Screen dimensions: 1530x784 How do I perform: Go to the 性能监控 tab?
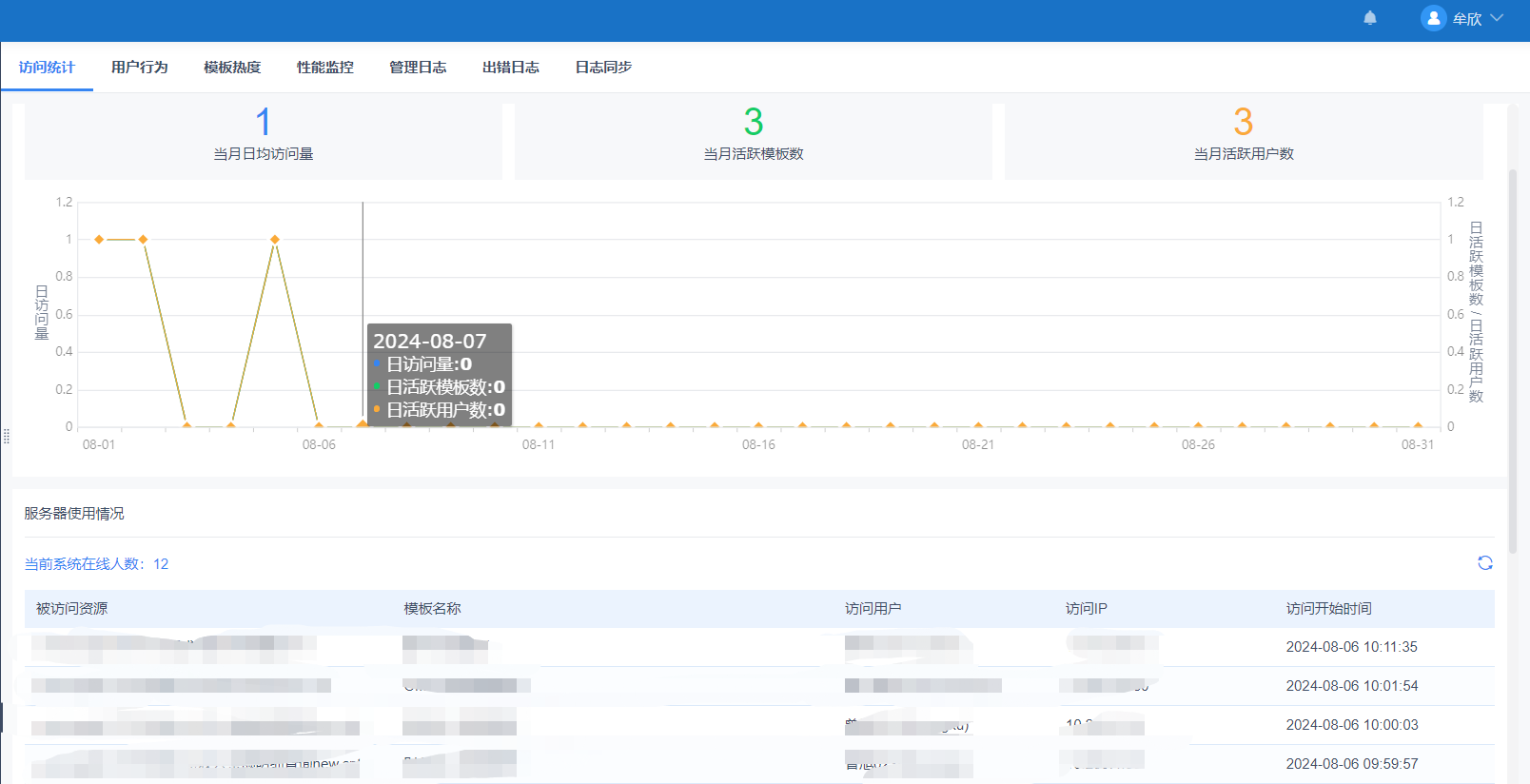point(325,68)
